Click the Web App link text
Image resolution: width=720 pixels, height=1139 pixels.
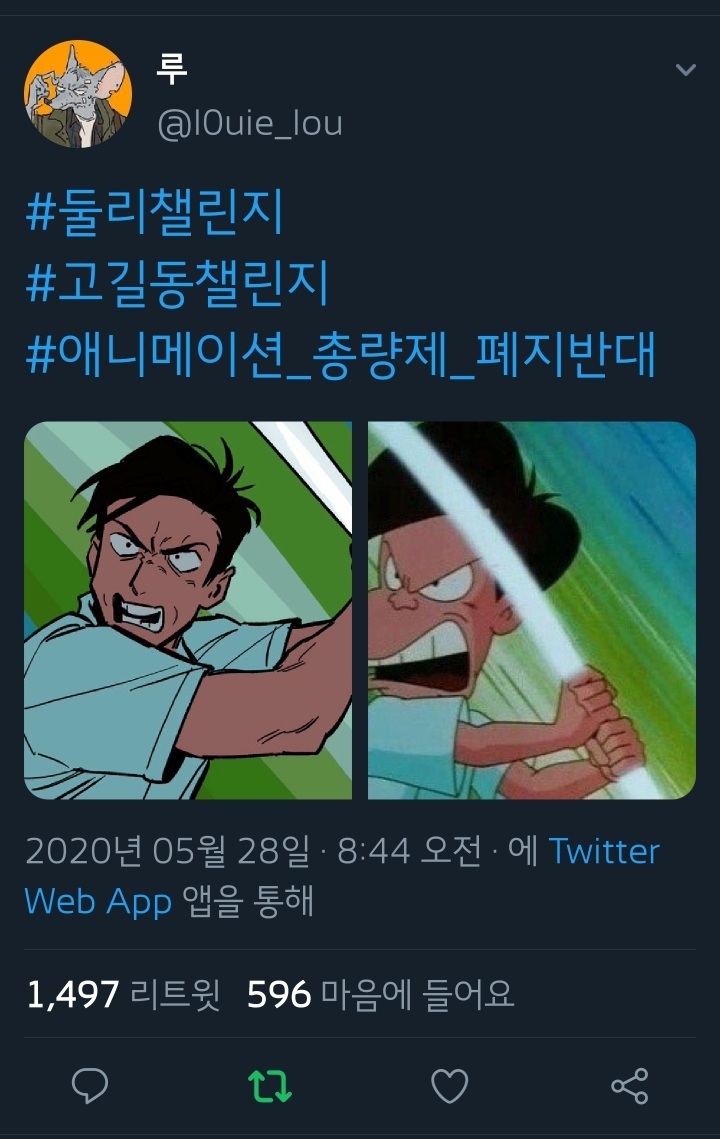click(98, 901)
